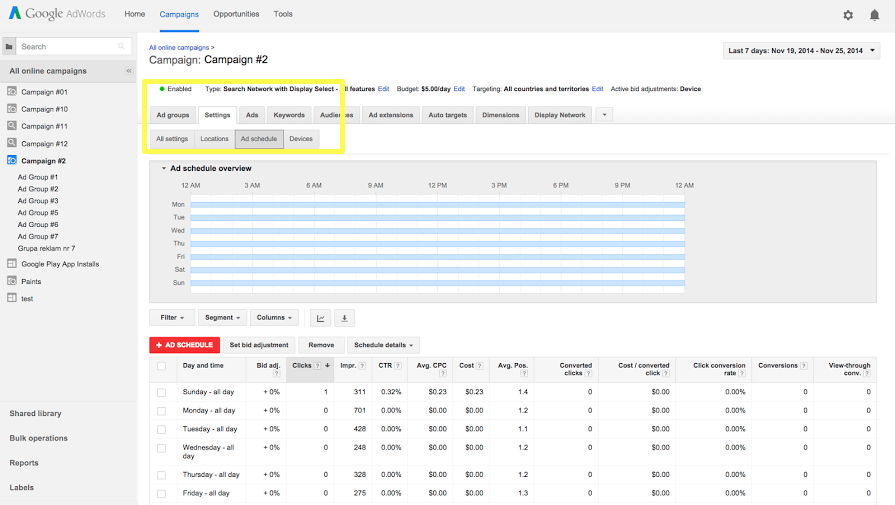Open the Opportunities top menu

click(x=236, y=14)
